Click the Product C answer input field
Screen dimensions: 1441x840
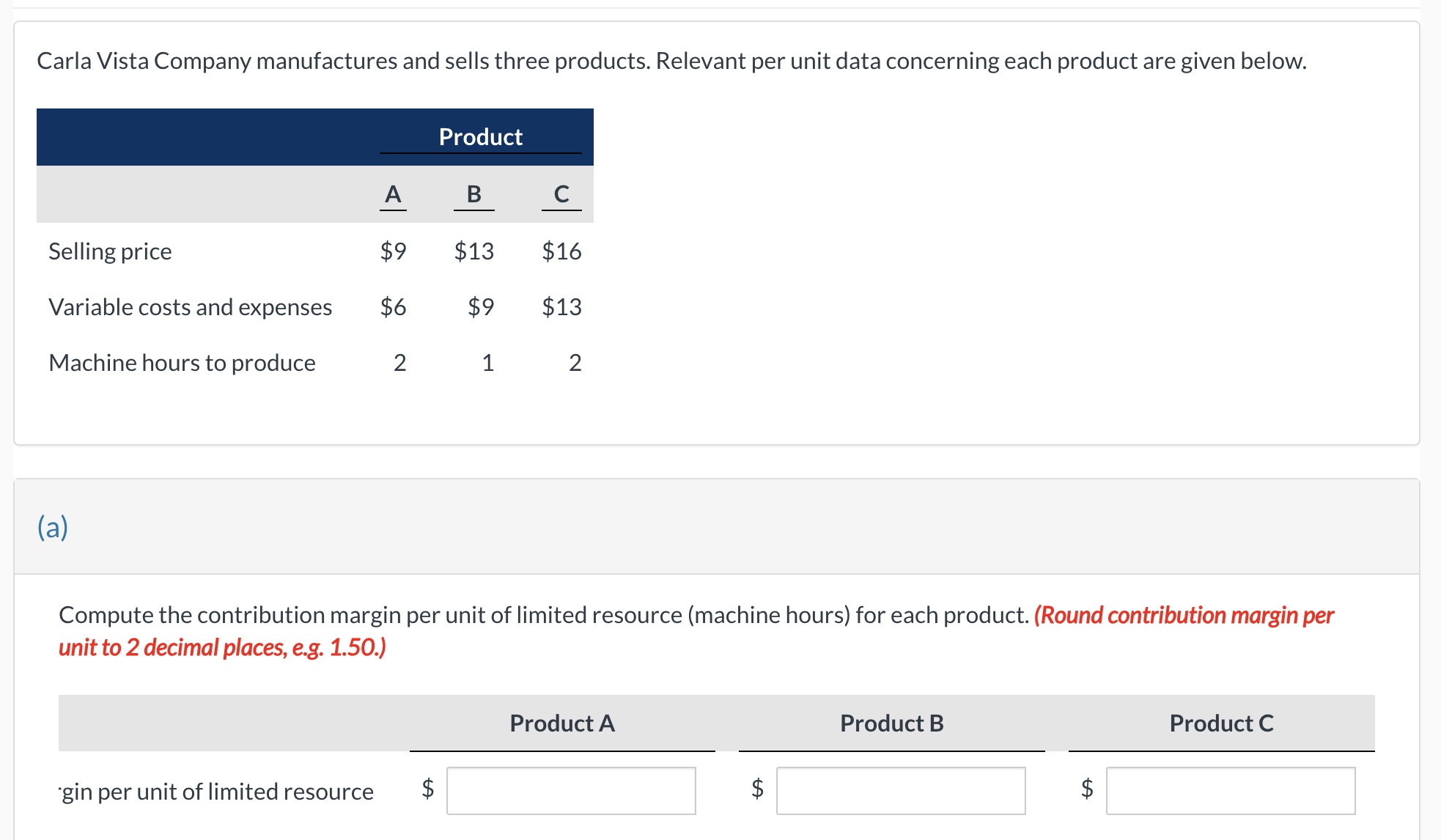click(x=1231, y=790)
